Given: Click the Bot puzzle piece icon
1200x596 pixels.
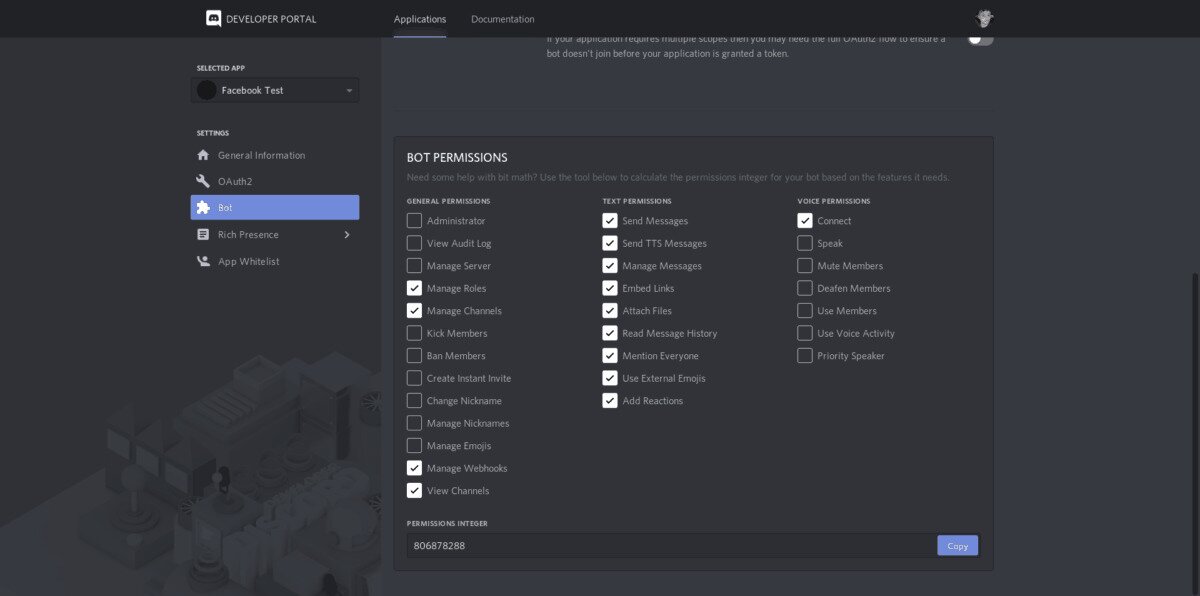Looking at the screenshot, I should (203, 208).
